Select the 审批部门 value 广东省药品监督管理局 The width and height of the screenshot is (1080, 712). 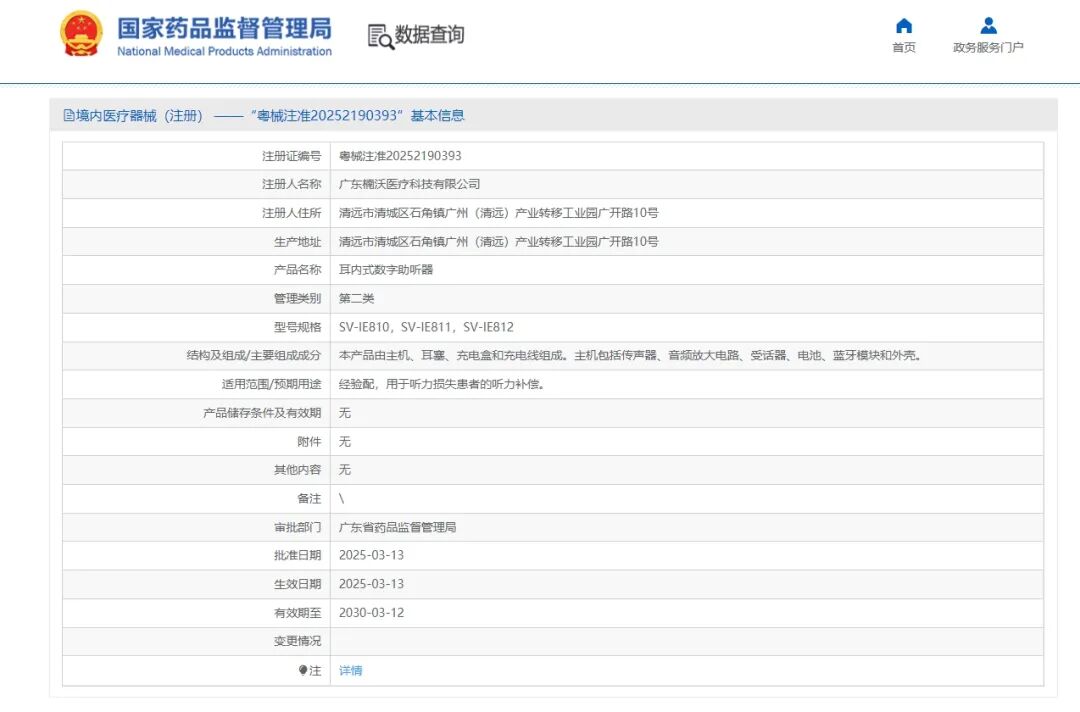(399, 526)
